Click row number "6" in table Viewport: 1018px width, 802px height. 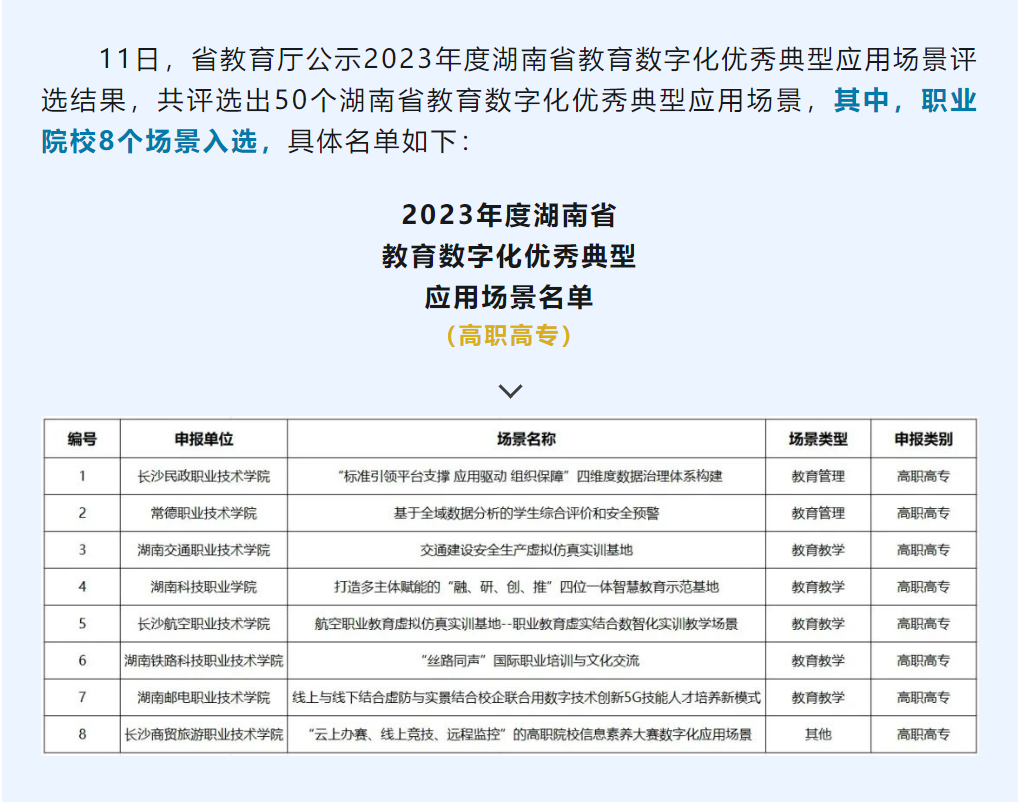(x=82, y=660)
